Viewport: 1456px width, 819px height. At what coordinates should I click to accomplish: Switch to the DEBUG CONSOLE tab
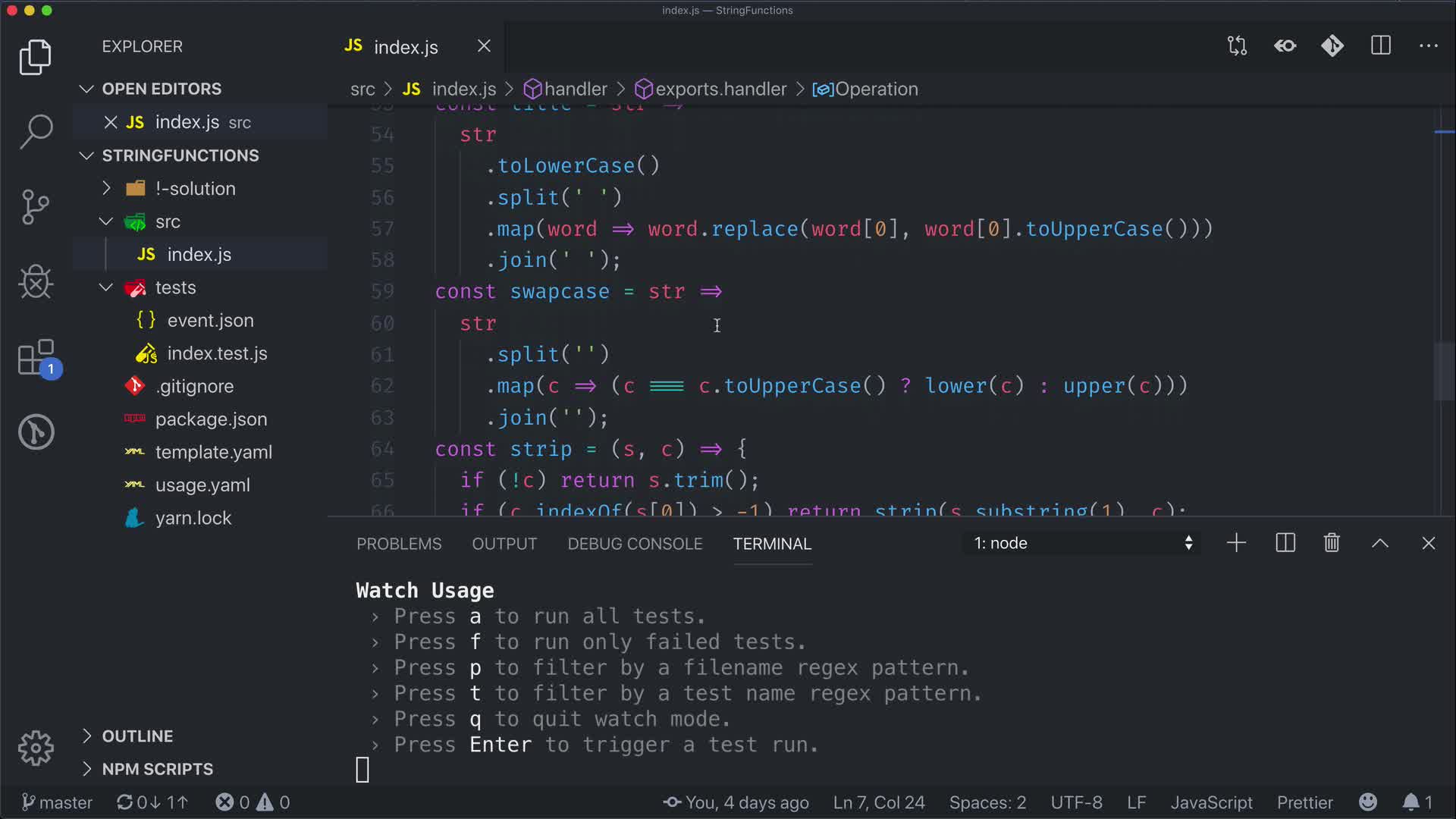pos(635,544)
